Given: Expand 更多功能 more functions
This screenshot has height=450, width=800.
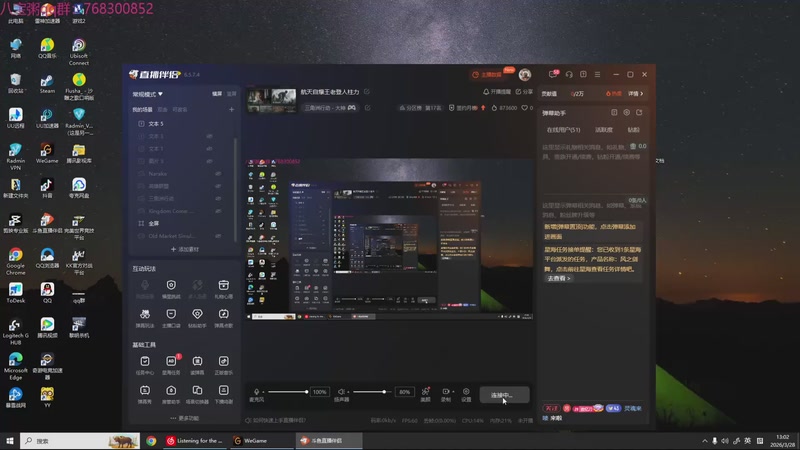Looking at the screenshot, I should (185, 418).
